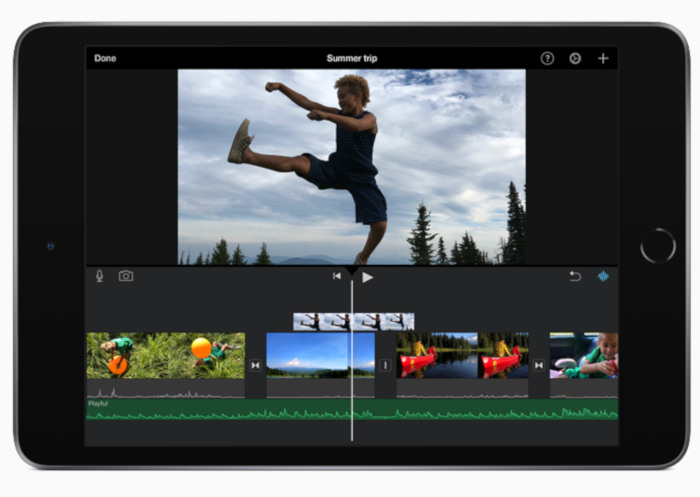Toggle audio waveforms icon
Image resolution: width=700 pixels, height=497 pixels.
[x=603, y=276]
